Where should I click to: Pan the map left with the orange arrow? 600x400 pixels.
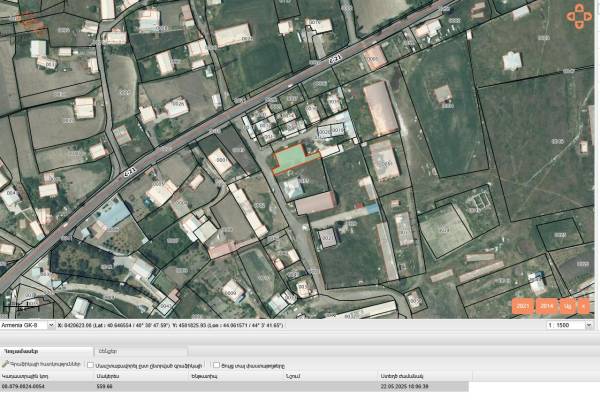pyautogui.click(x=571, y=16)
